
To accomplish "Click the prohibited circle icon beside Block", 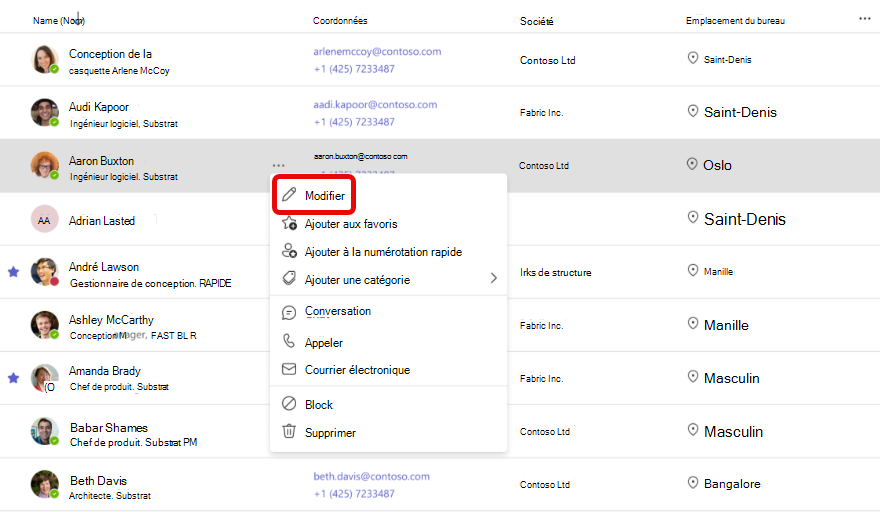I will (289, 403).
